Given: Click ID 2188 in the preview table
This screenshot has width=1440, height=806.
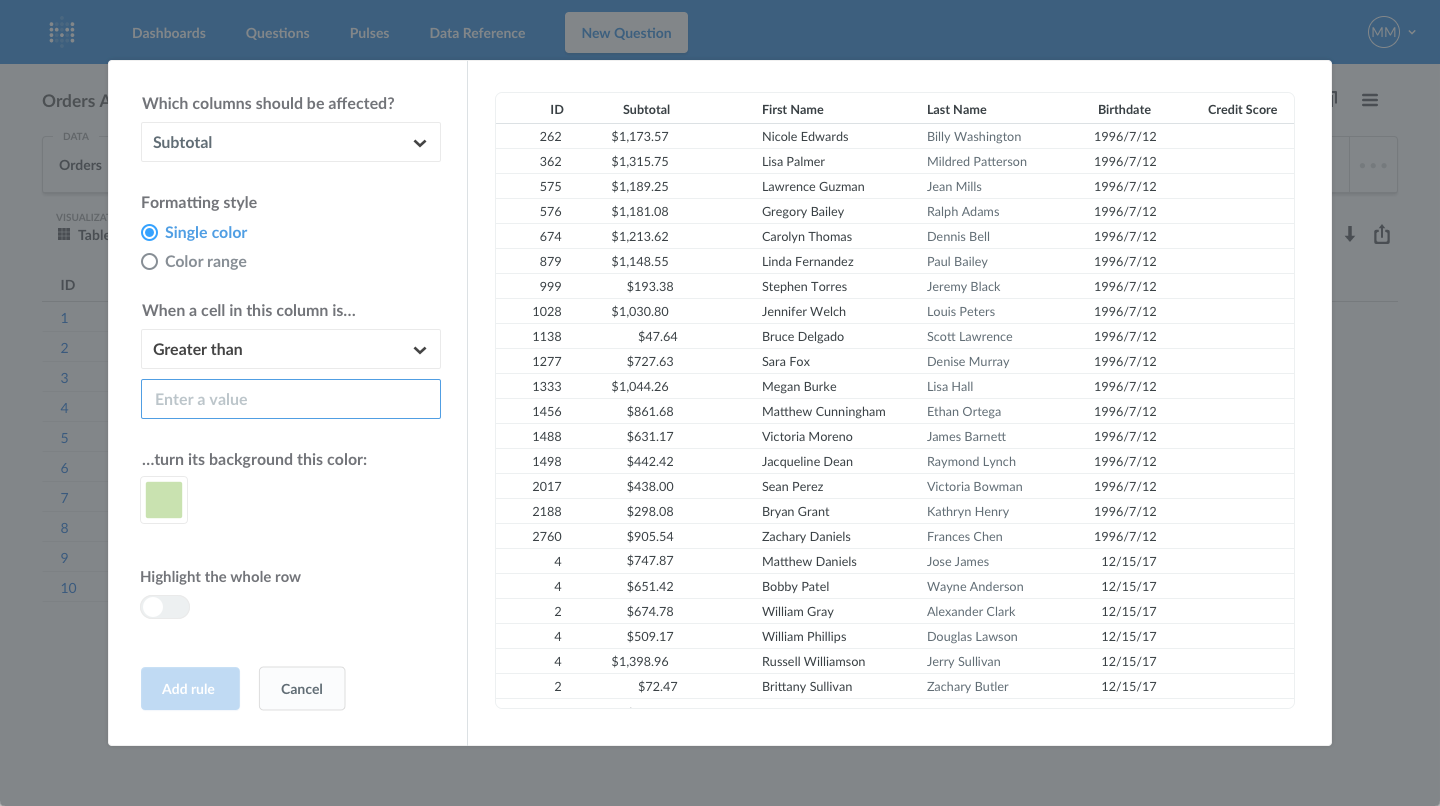Looking at the screenshot, I should [x=547, y=511].
